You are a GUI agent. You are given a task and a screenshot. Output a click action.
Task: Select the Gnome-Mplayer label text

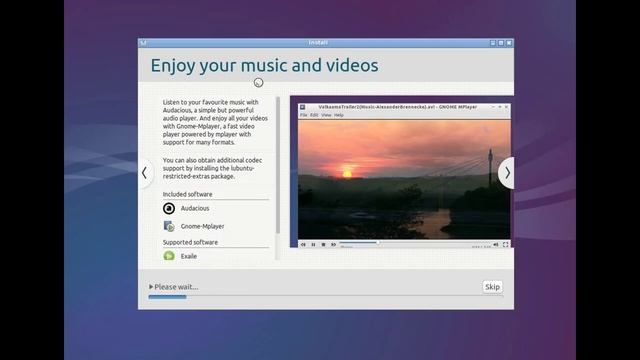(x=202, y=226)
